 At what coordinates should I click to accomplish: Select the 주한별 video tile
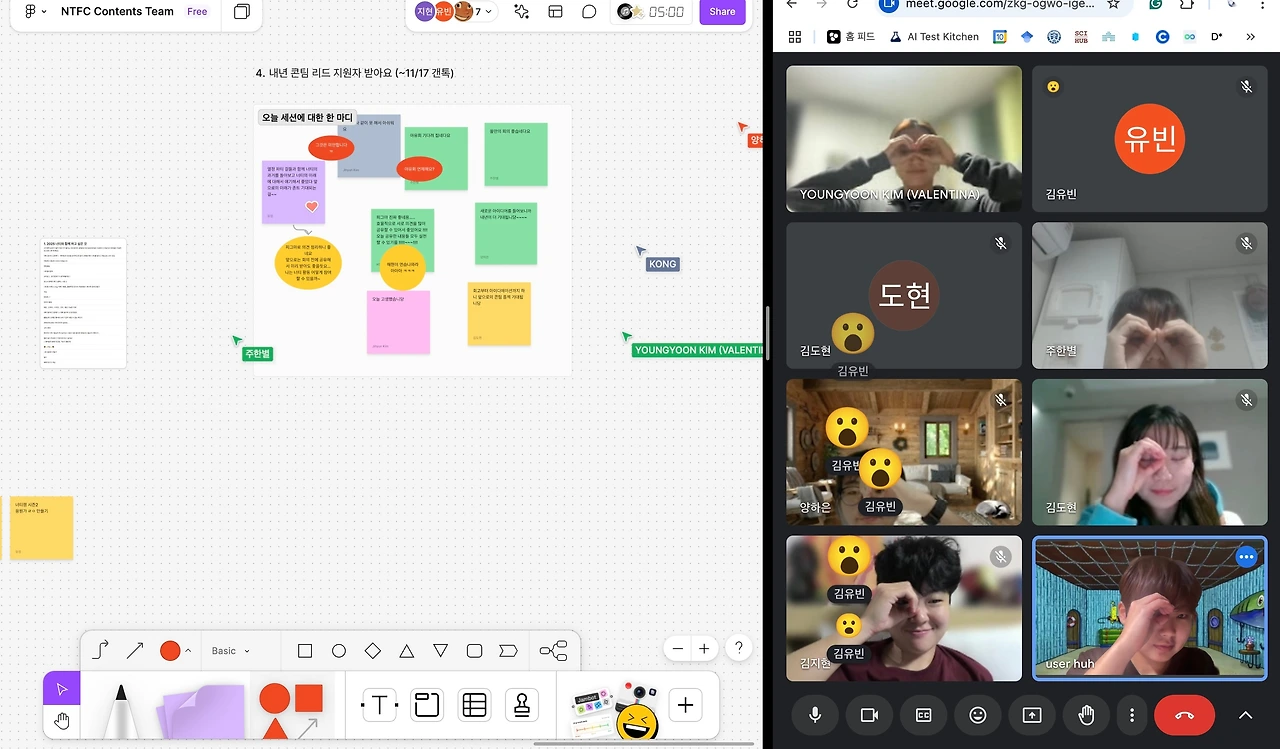coord(1149,295)
